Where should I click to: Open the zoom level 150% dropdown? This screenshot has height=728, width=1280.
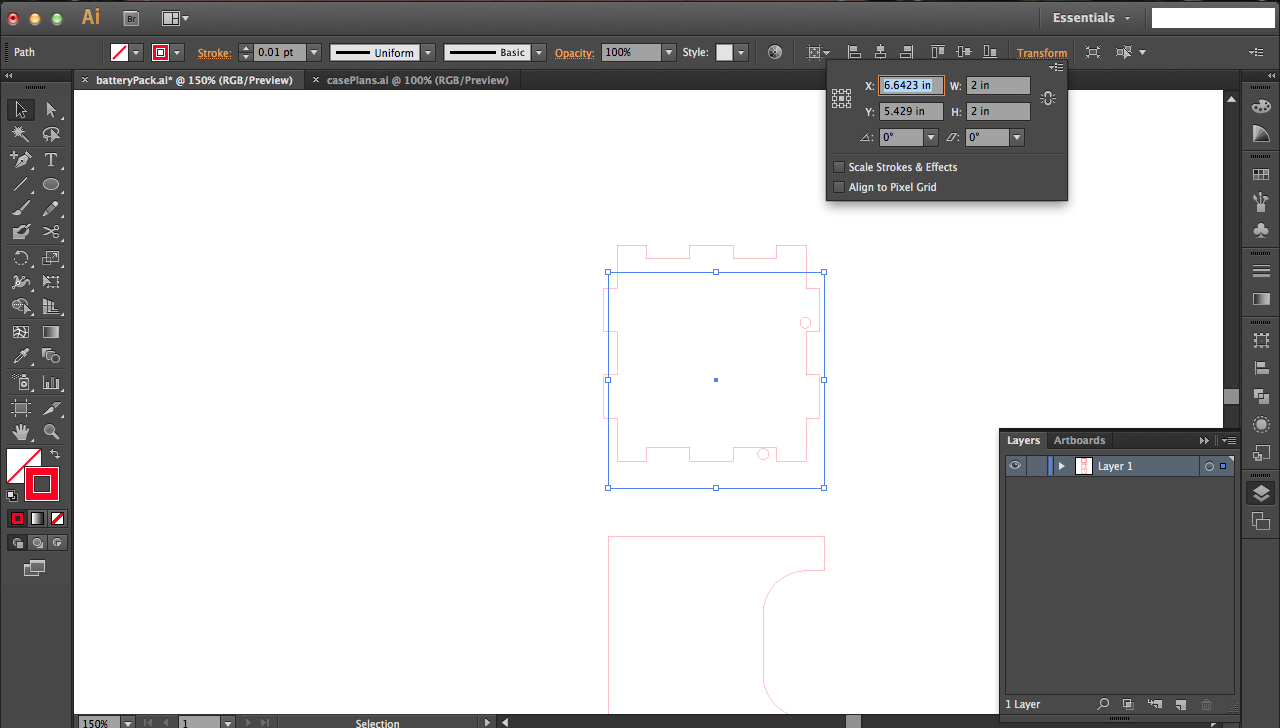(x=127, y=722)
